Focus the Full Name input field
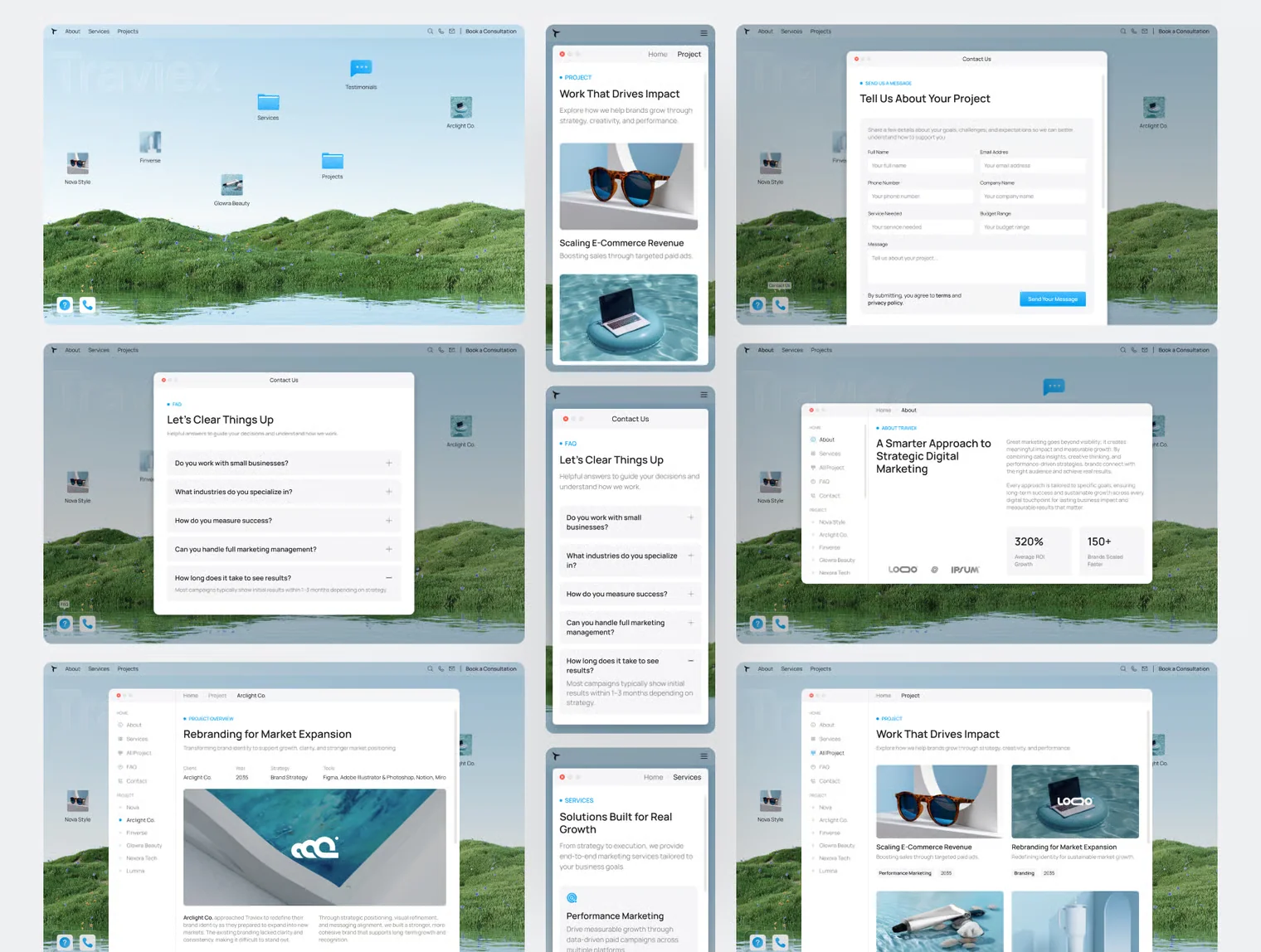 [x=921, y=166]
